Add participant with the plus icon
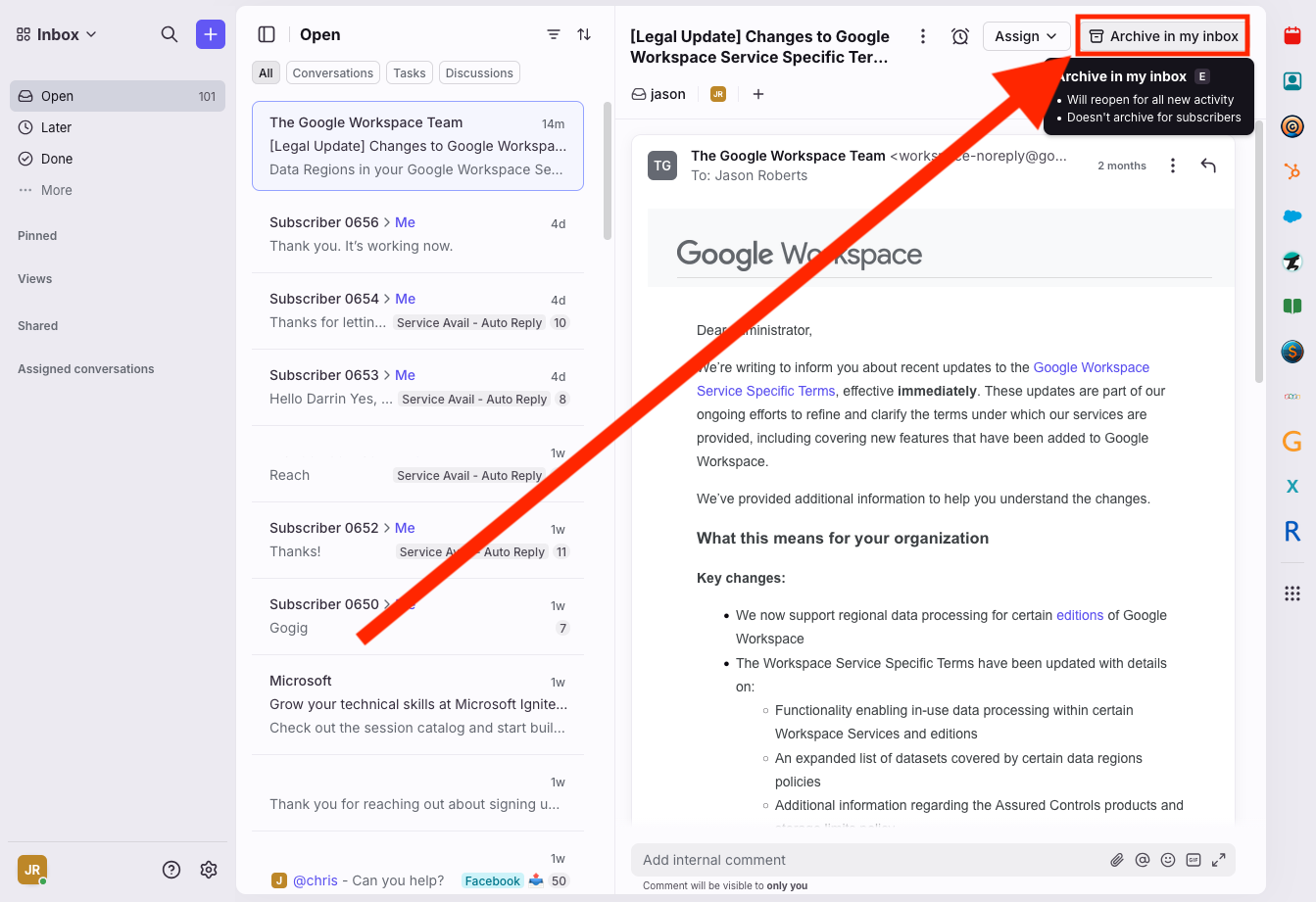The width and height of the screenshot is (1316, 902). (758, 94)
